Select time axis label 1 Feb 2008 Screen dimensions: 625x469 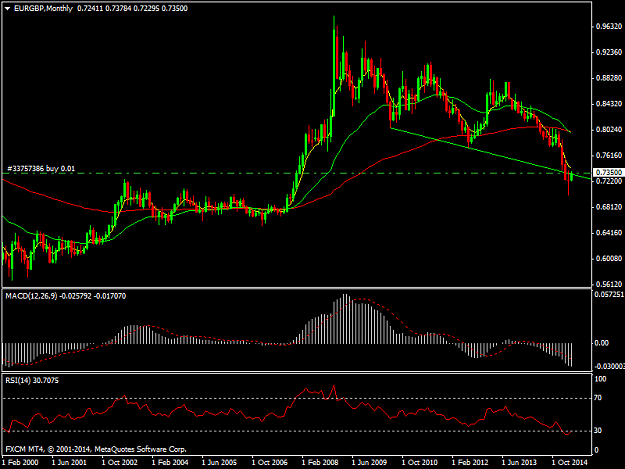(320, 462)
